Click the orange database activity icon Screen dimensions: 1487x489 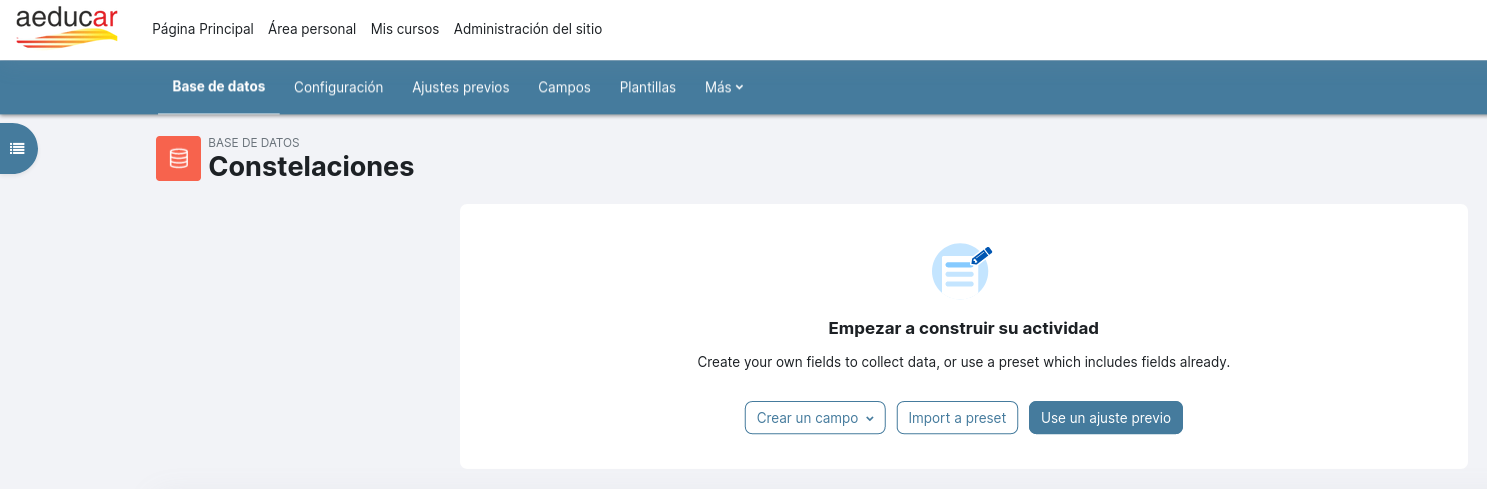(179, 158)
